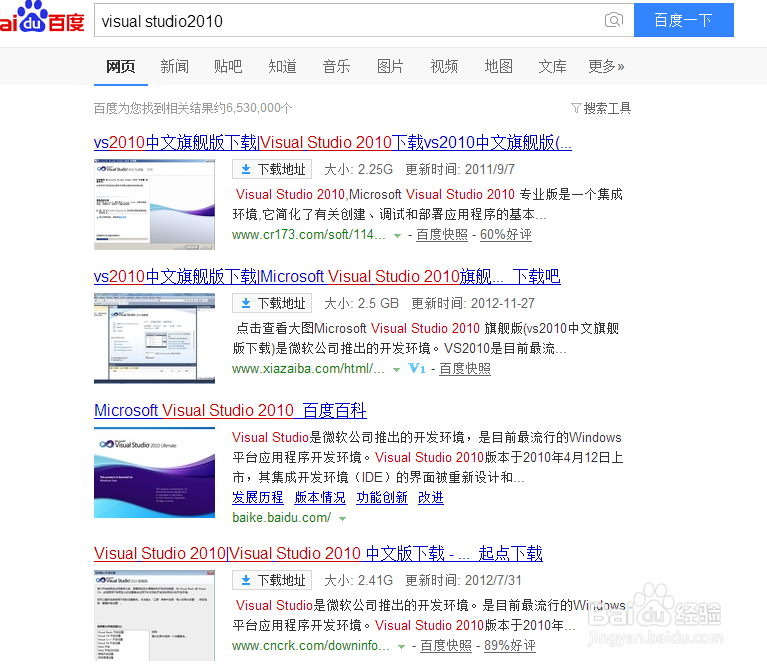Click the V1 verification icon

(417, 368)
